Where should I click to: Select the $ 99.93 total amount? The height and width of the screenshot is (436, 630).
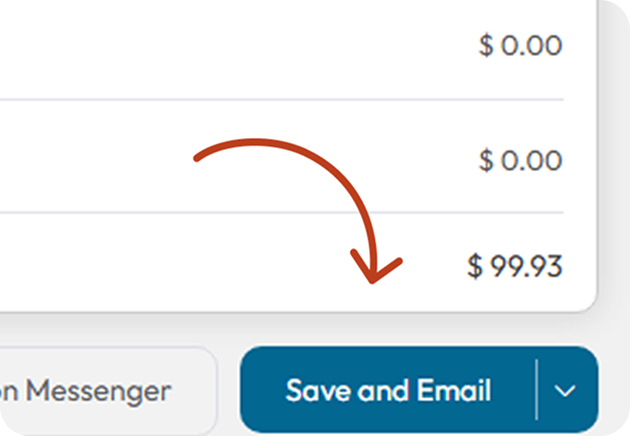[x=515, y=266]
